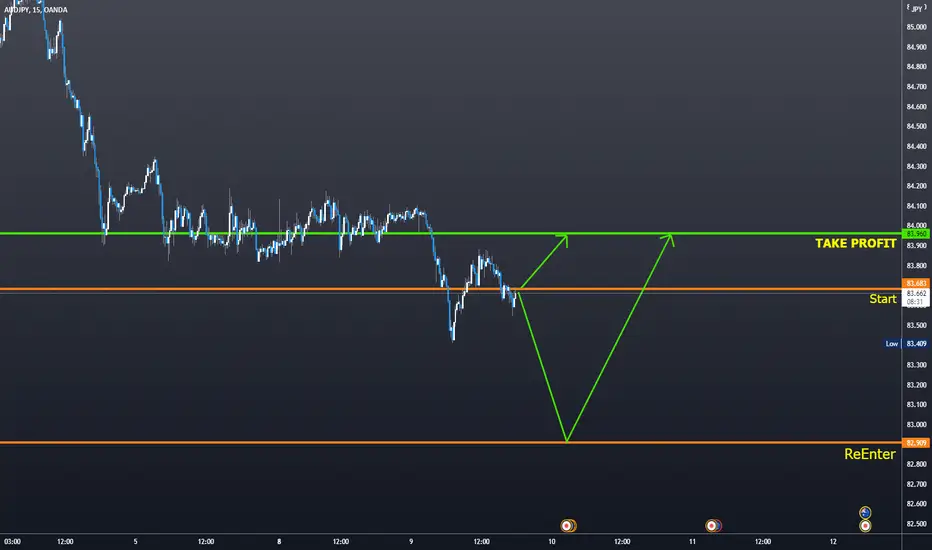Screen dimensions: 932x550
Task: Click the day 12 time axis label
Action: coord(833,542)
